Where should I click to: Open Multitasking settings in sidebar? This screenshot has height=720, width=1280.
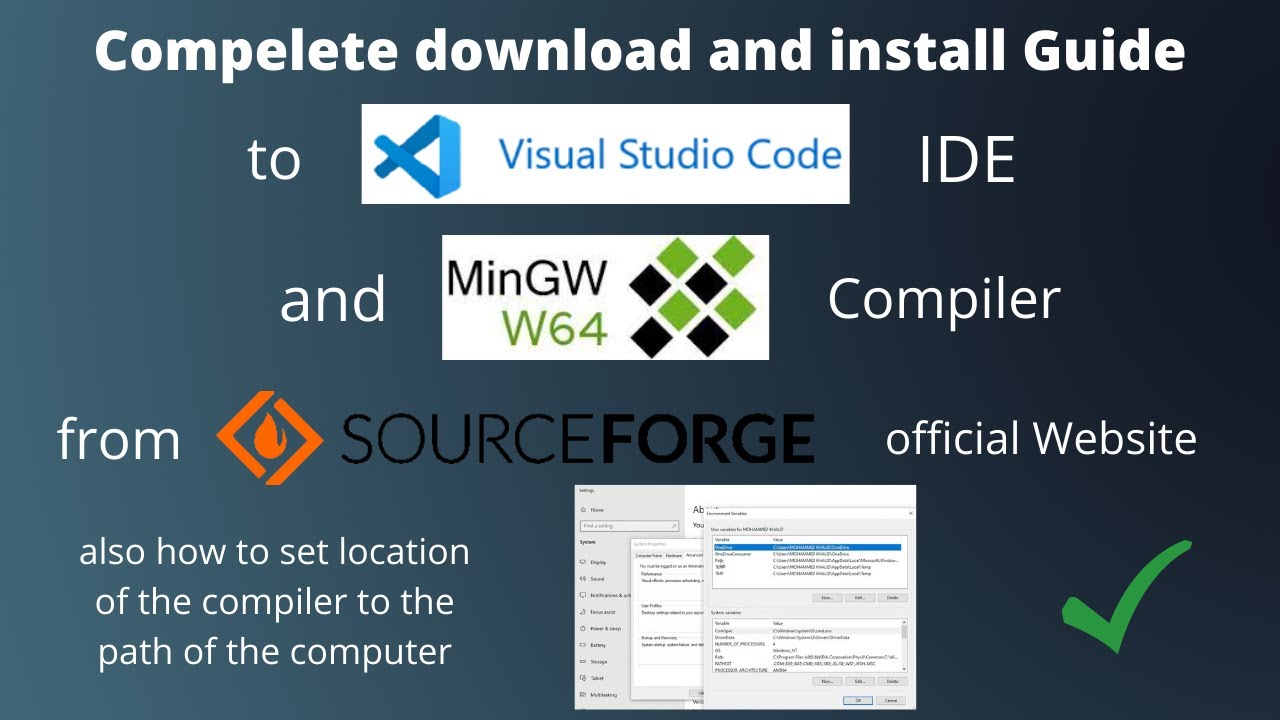click(600, 695)
